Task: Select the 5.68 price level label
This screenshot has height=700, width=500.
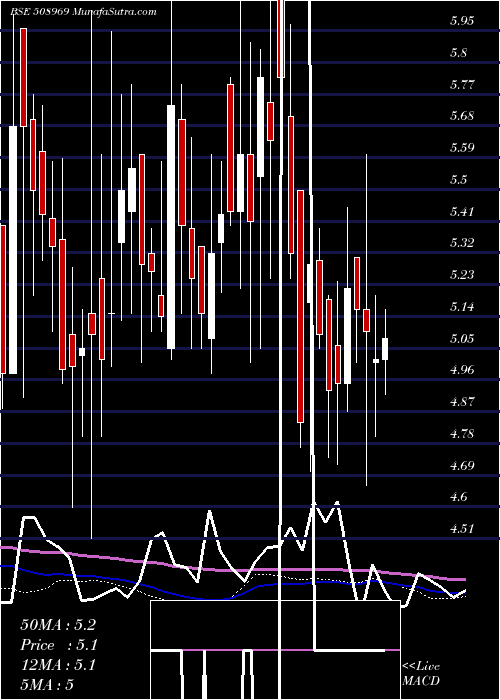Action: [x=462, y=116]
